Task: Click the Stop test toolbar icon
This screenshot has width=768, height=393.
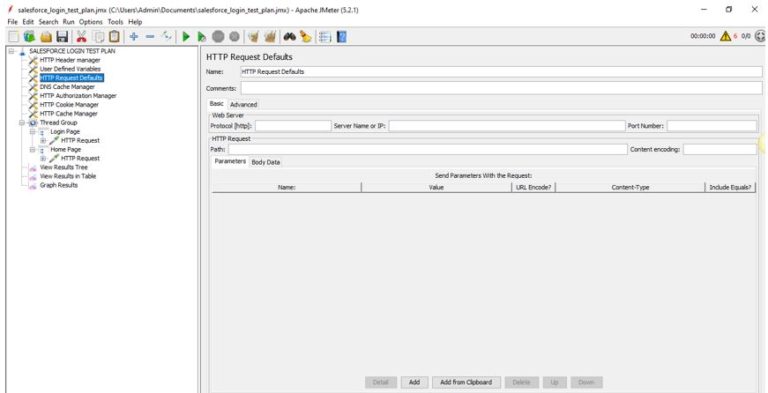Action: [218, 36]
